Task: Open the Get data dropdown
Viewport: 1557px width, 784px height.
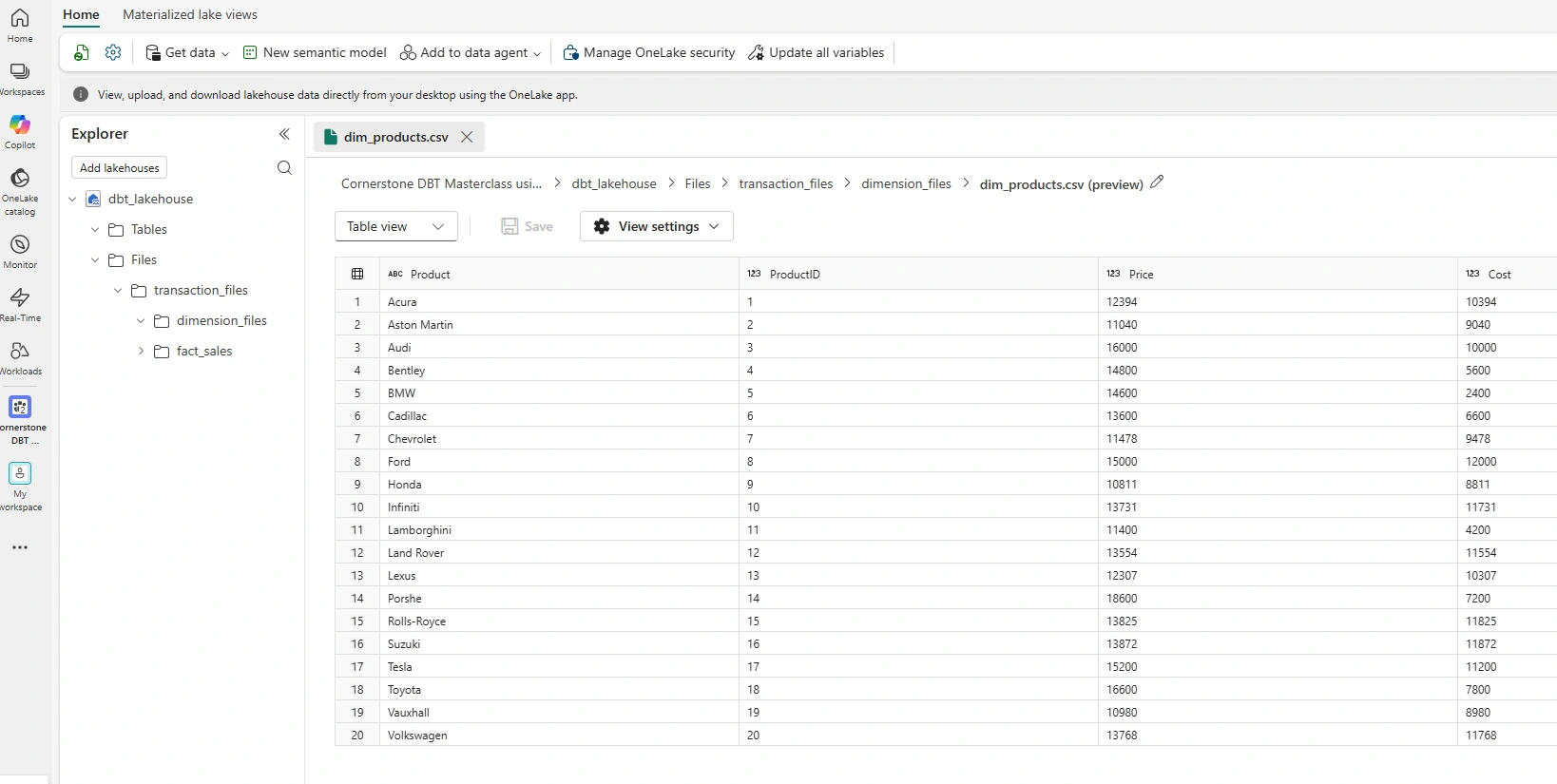Action: (x=187, y=53)
